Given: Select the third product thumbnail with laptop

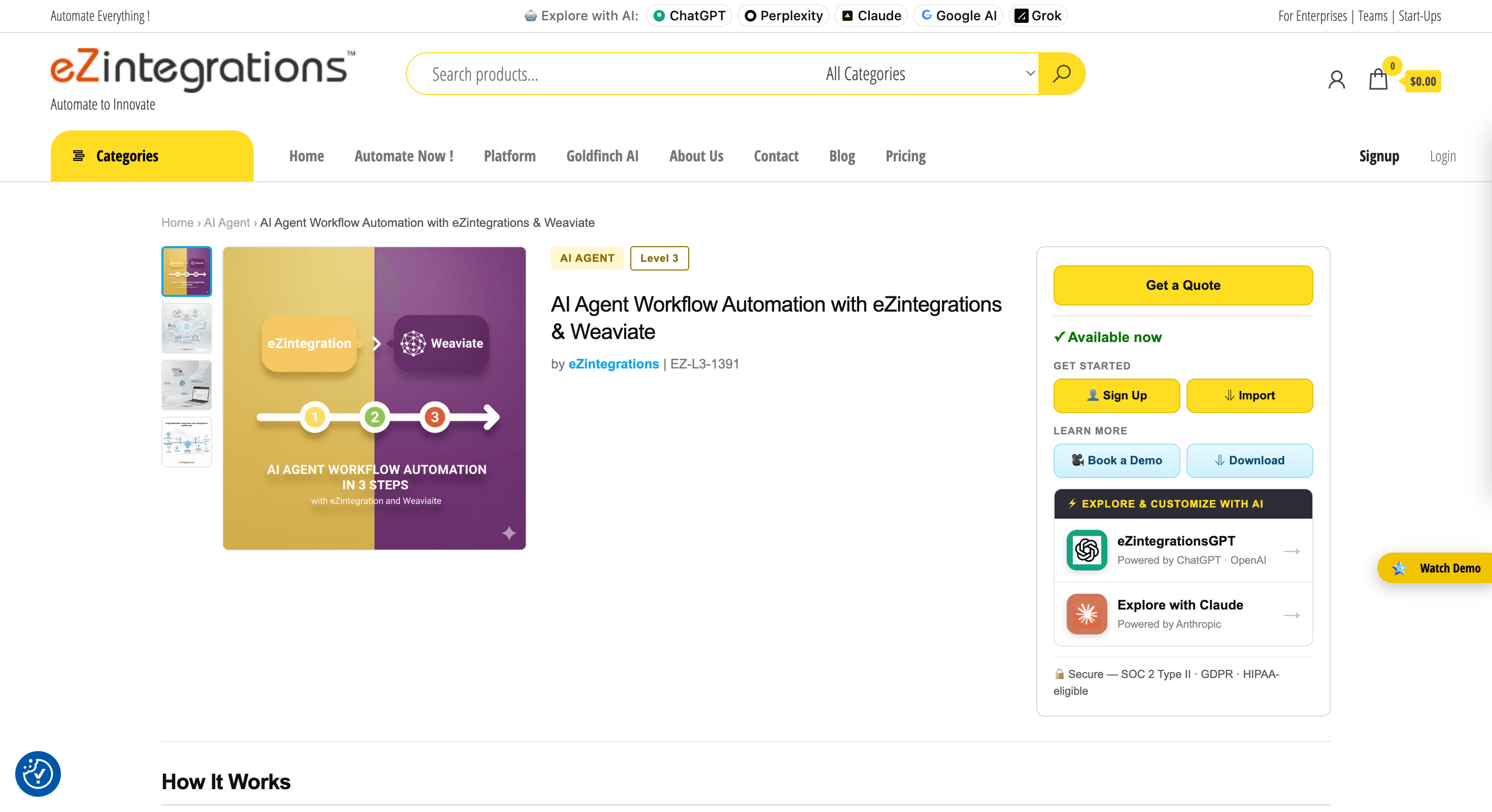Looking at the screenshot, I should (x=187, y=385).
